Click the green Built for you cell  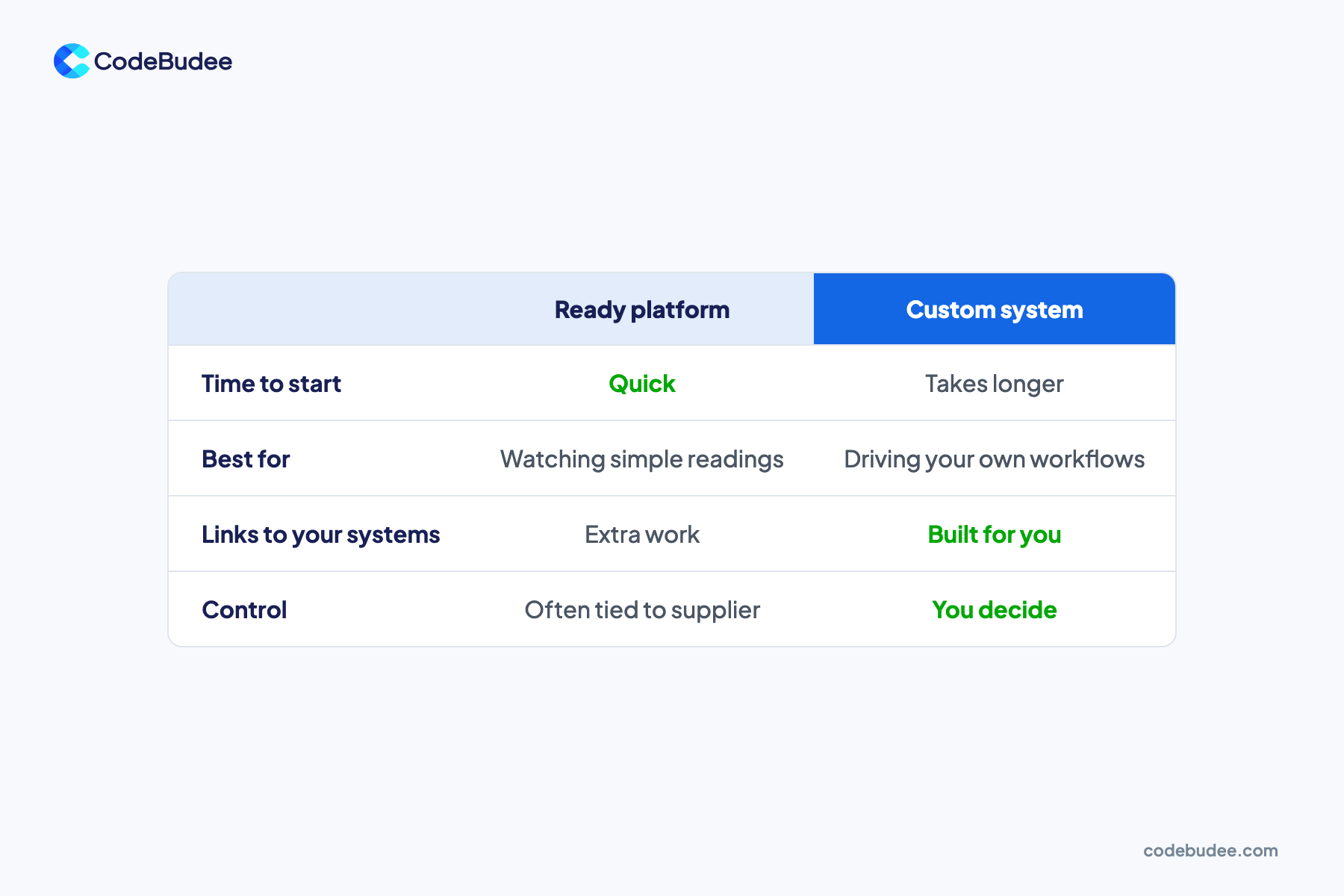click(x=995, y=535)
